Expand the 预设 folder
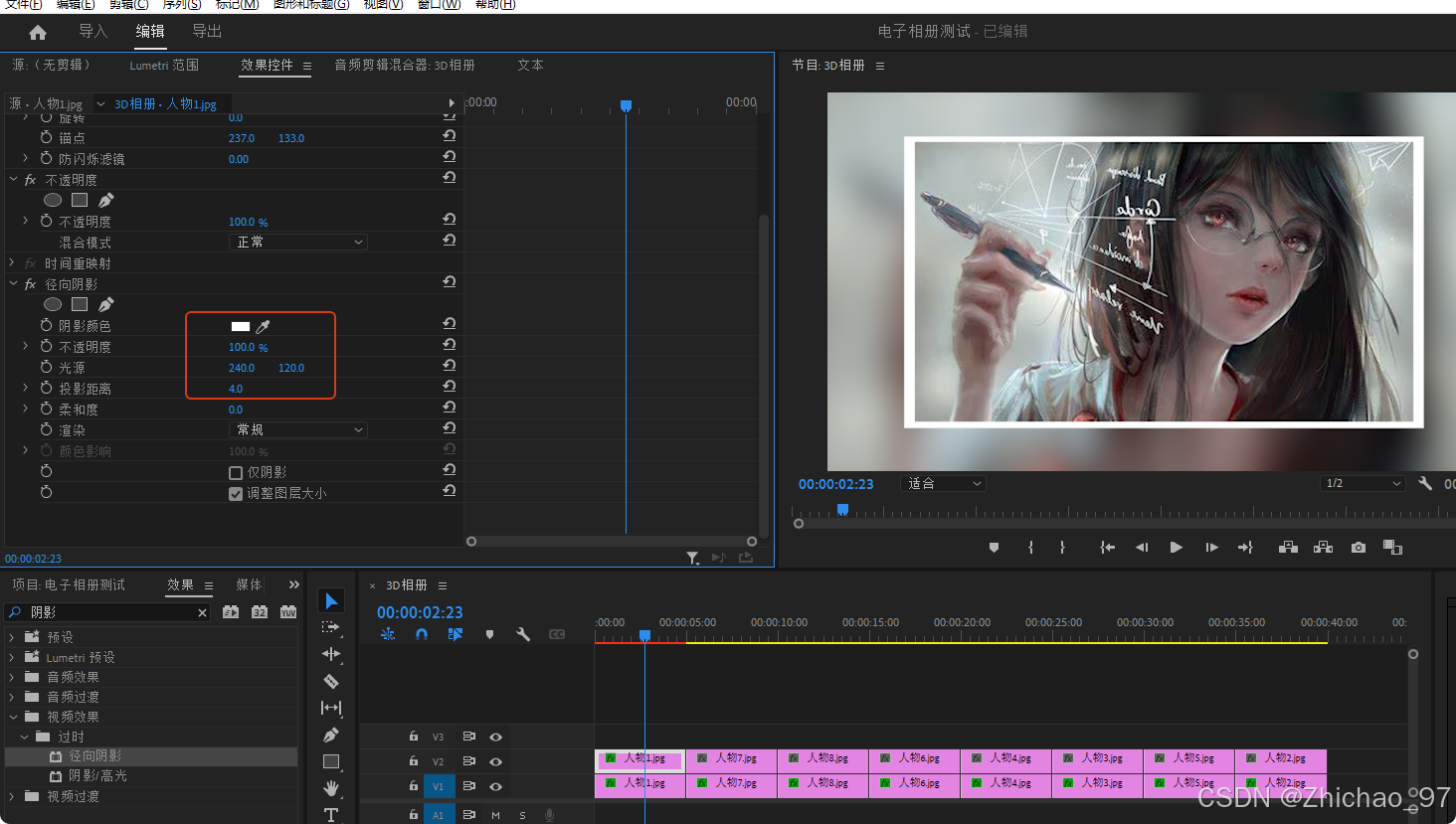The height and width of the screenshot is (824, 1456). point(12,637)
